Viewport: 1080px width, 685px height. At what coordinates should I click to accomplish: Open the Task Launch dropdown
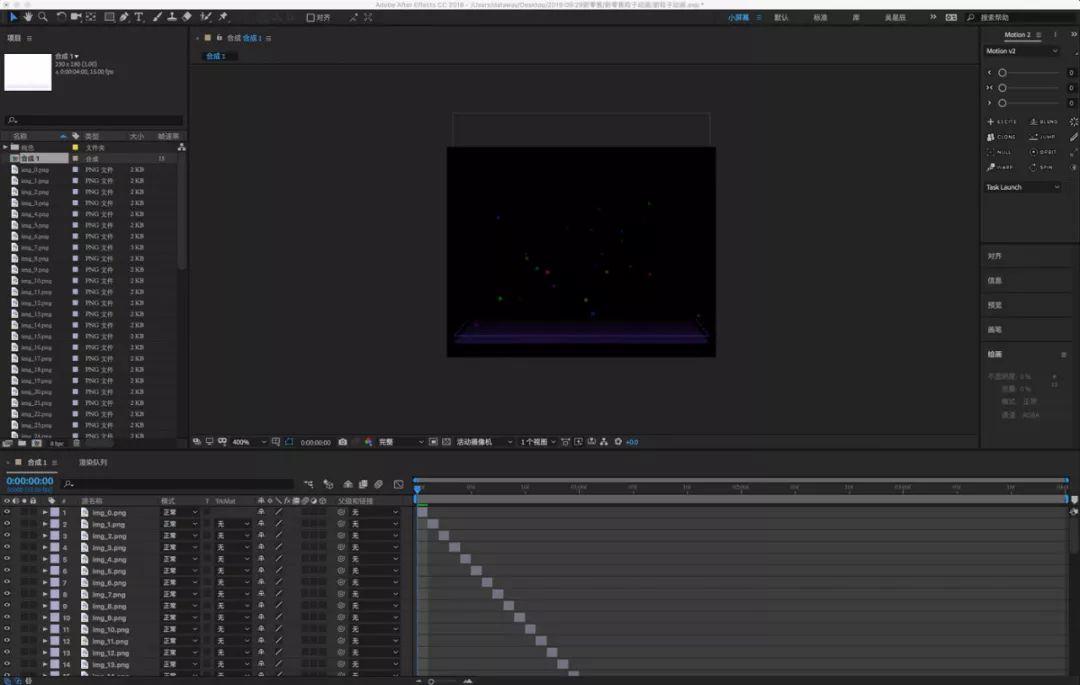click(1022, 187)
